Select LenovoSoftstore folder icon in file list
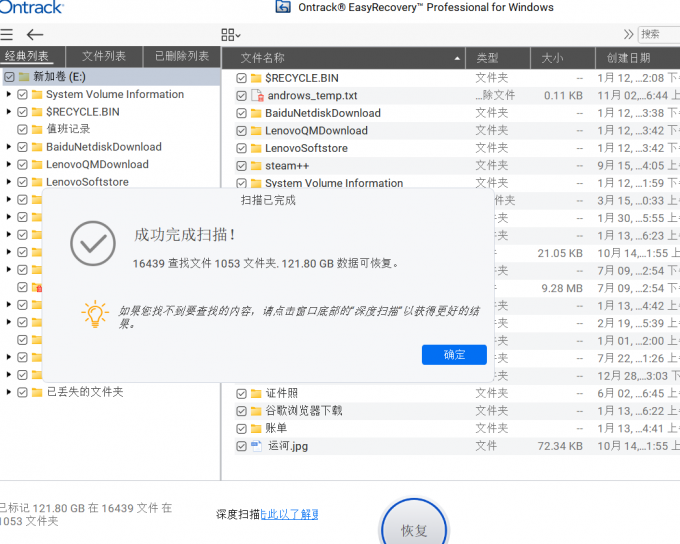Screen dimensions: 680x544 (x=256, y=148)
